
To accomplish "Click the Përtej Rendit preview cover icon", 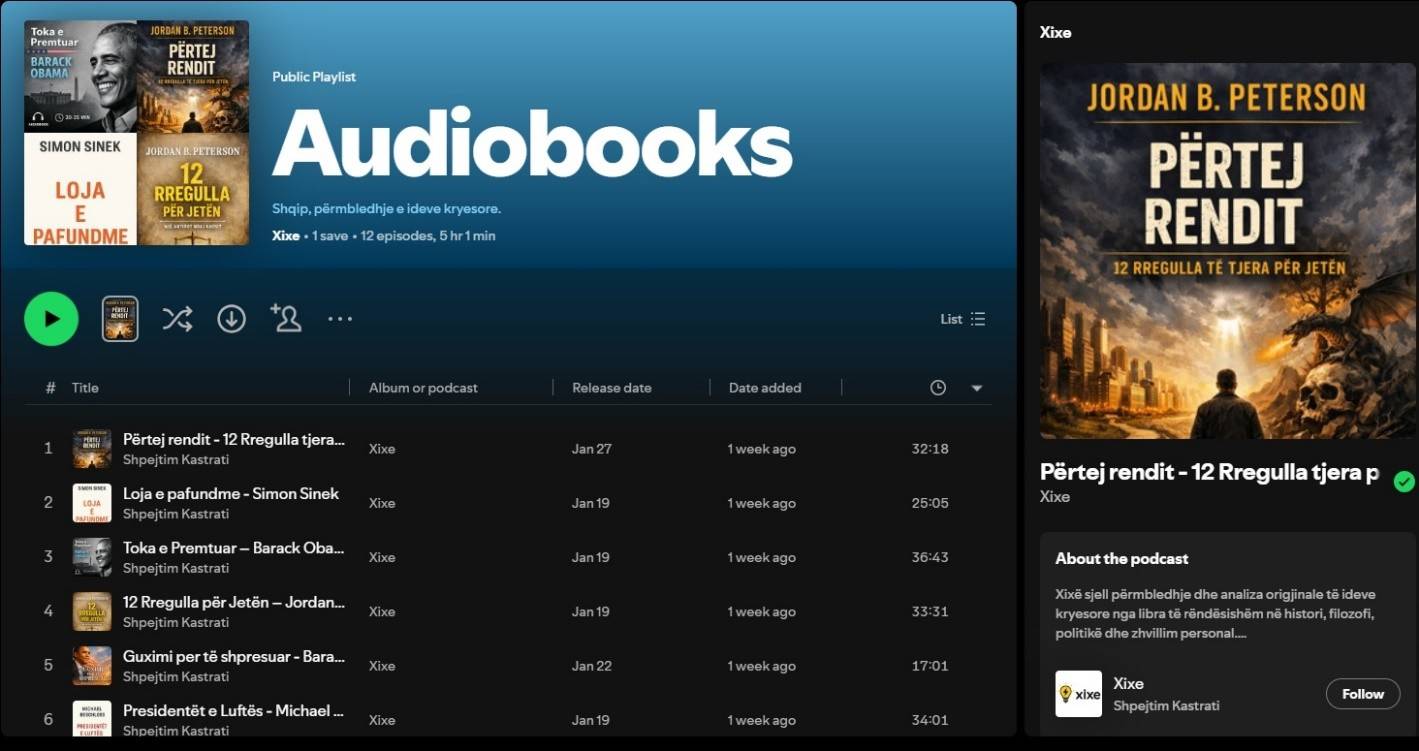I will pos(120,319).
